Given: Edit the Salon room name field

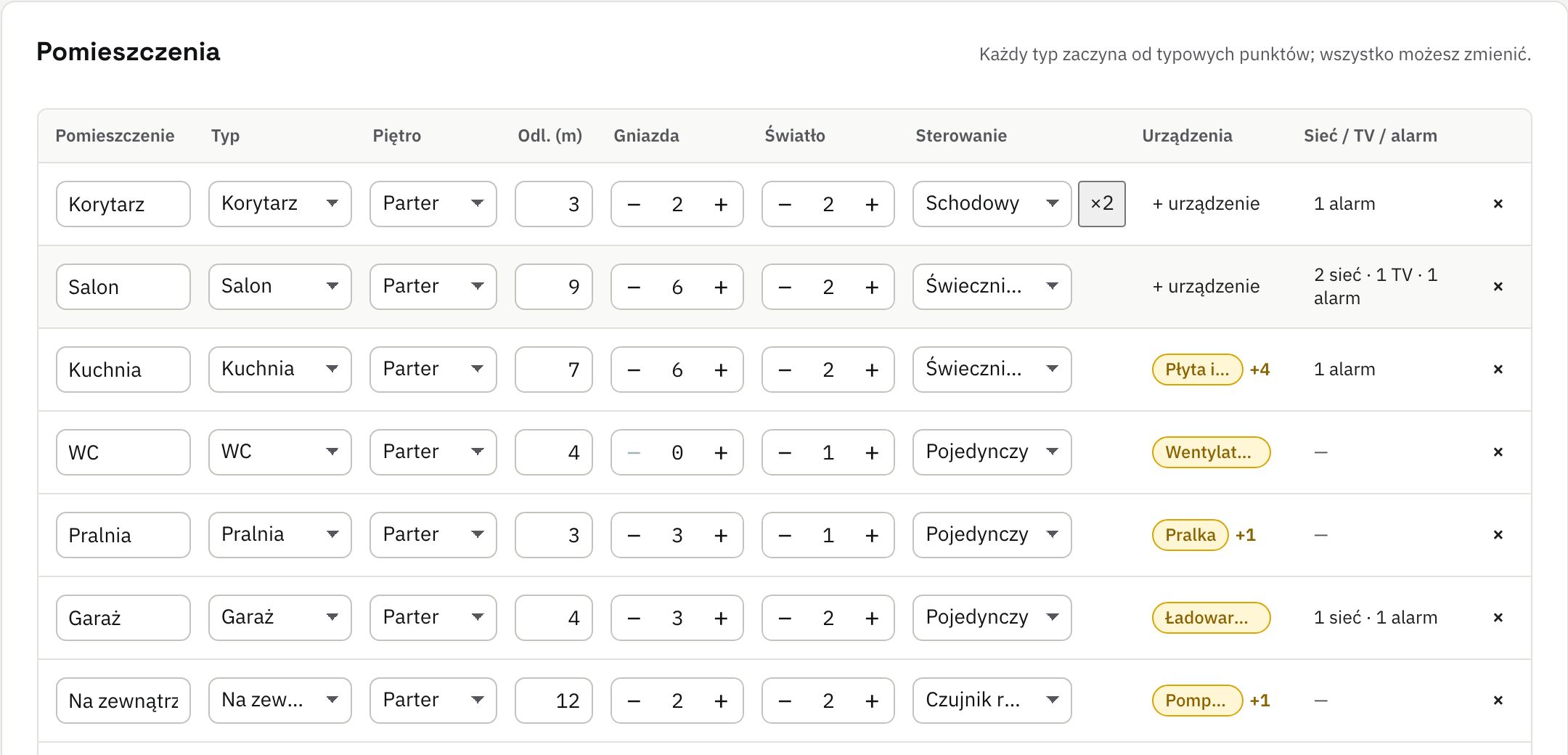Looking at the screenshot, I should click(x=123, y=287).
